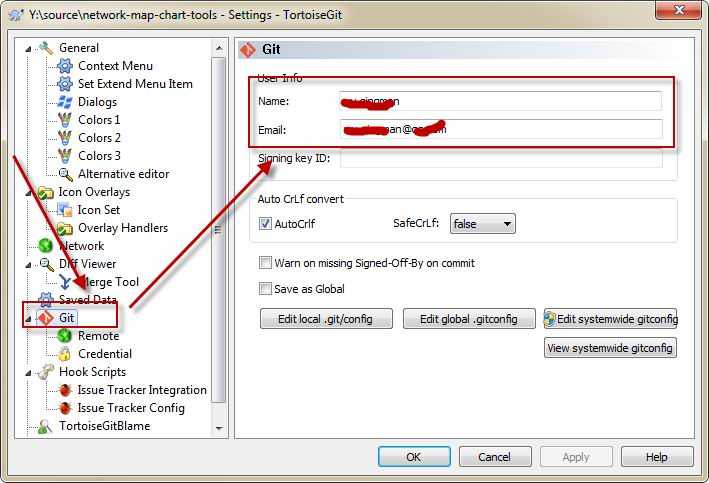Click the Issue Tracker Integration bug icon
This screenshot has height=483, width=709.
65,390
